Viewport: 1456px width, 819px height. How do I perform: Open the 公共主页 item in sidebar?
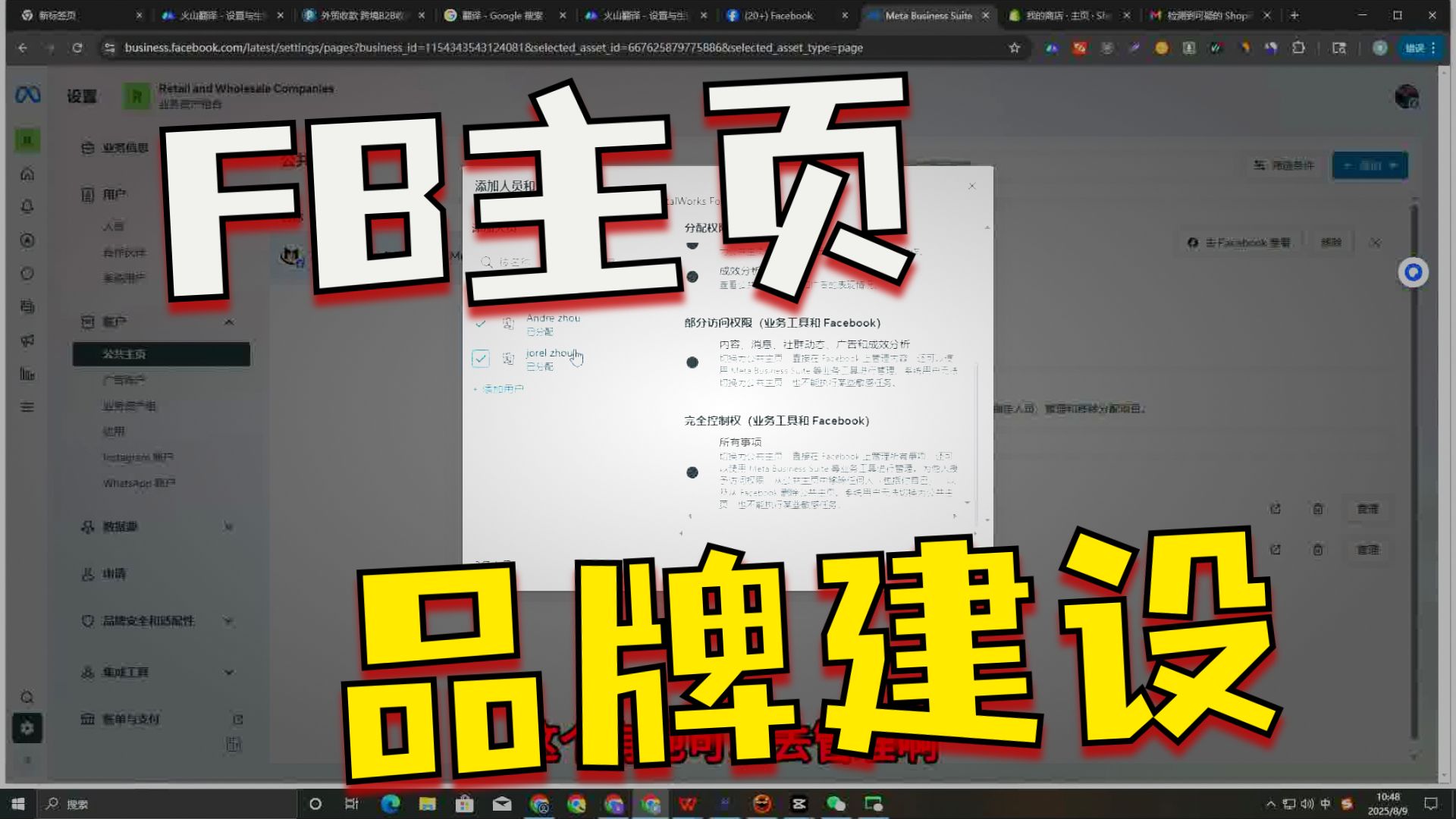click(162, 354)
